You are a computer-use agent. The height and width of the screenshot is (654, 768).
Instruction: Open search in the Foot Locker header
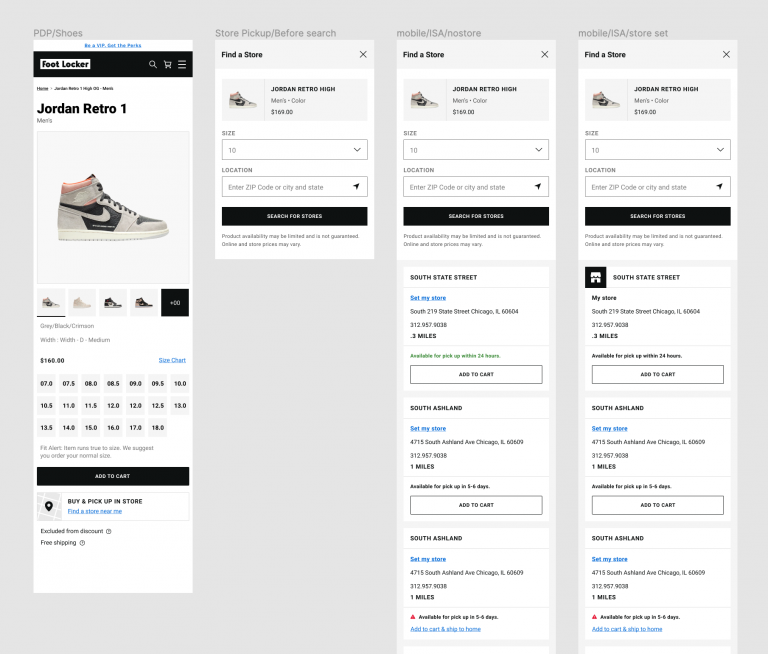[153, 64]
